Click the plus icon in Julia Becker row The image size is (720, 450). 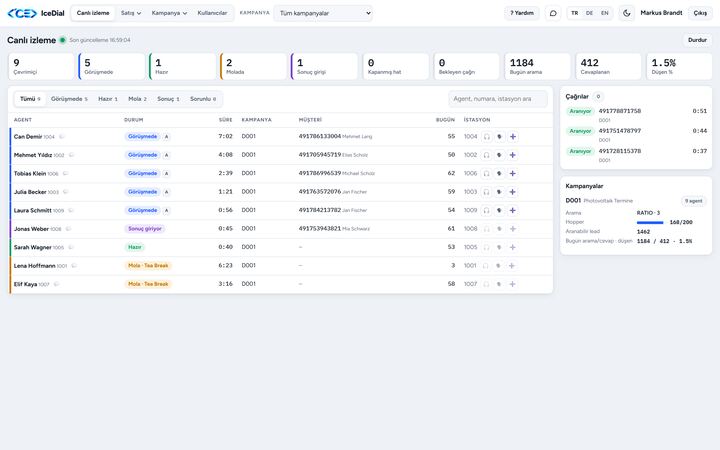click(513, 192)
